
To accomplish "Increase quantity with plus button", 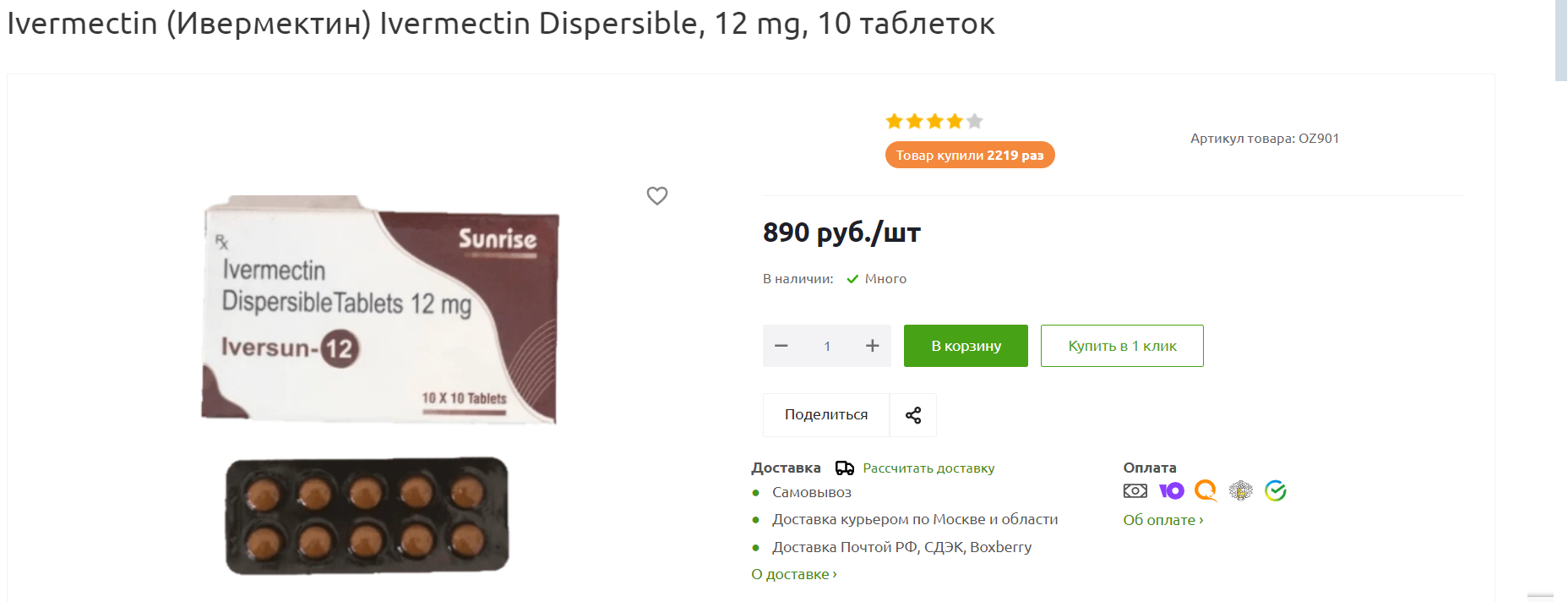I will tap(873, 346).
